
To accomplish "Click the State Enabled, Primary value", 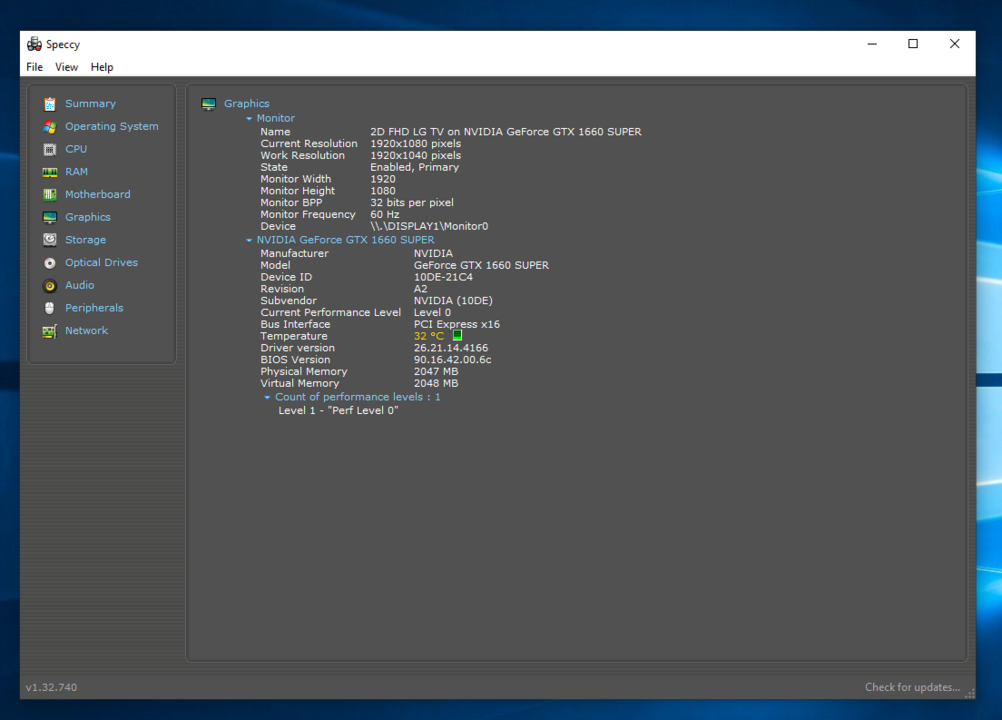I will [x=415, y=167].
